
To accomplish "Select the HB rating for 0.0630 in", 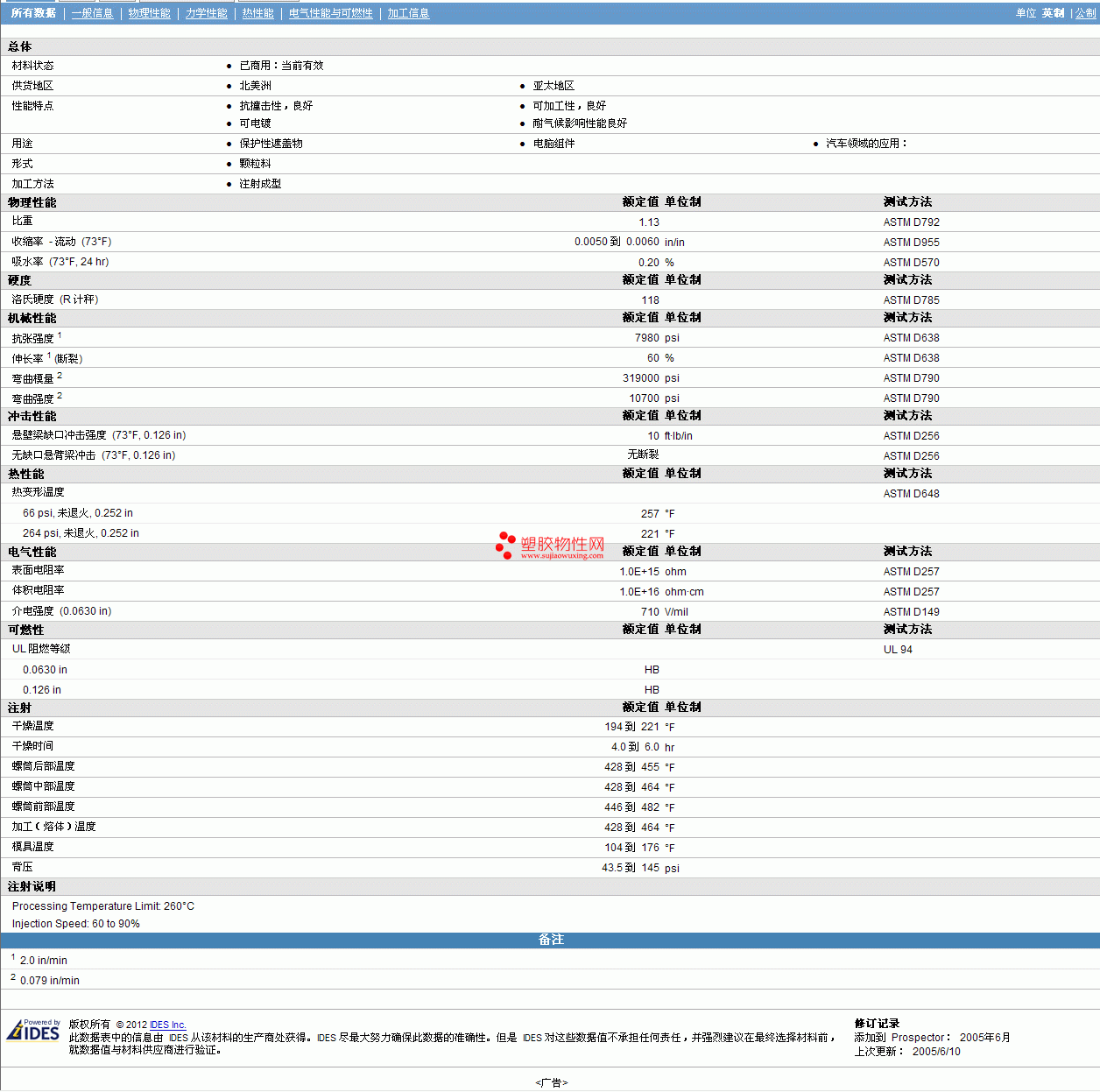I will tap(652, 670).
